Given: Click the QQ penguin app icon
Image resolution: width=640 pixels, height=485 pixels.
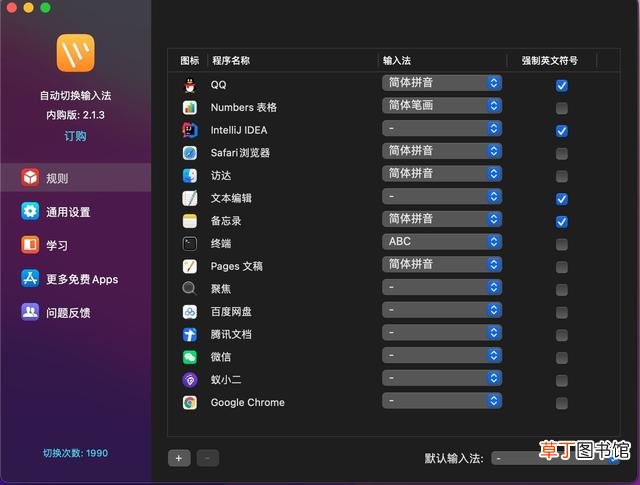Looking at the screenshot, I should [x=189, y=85].
